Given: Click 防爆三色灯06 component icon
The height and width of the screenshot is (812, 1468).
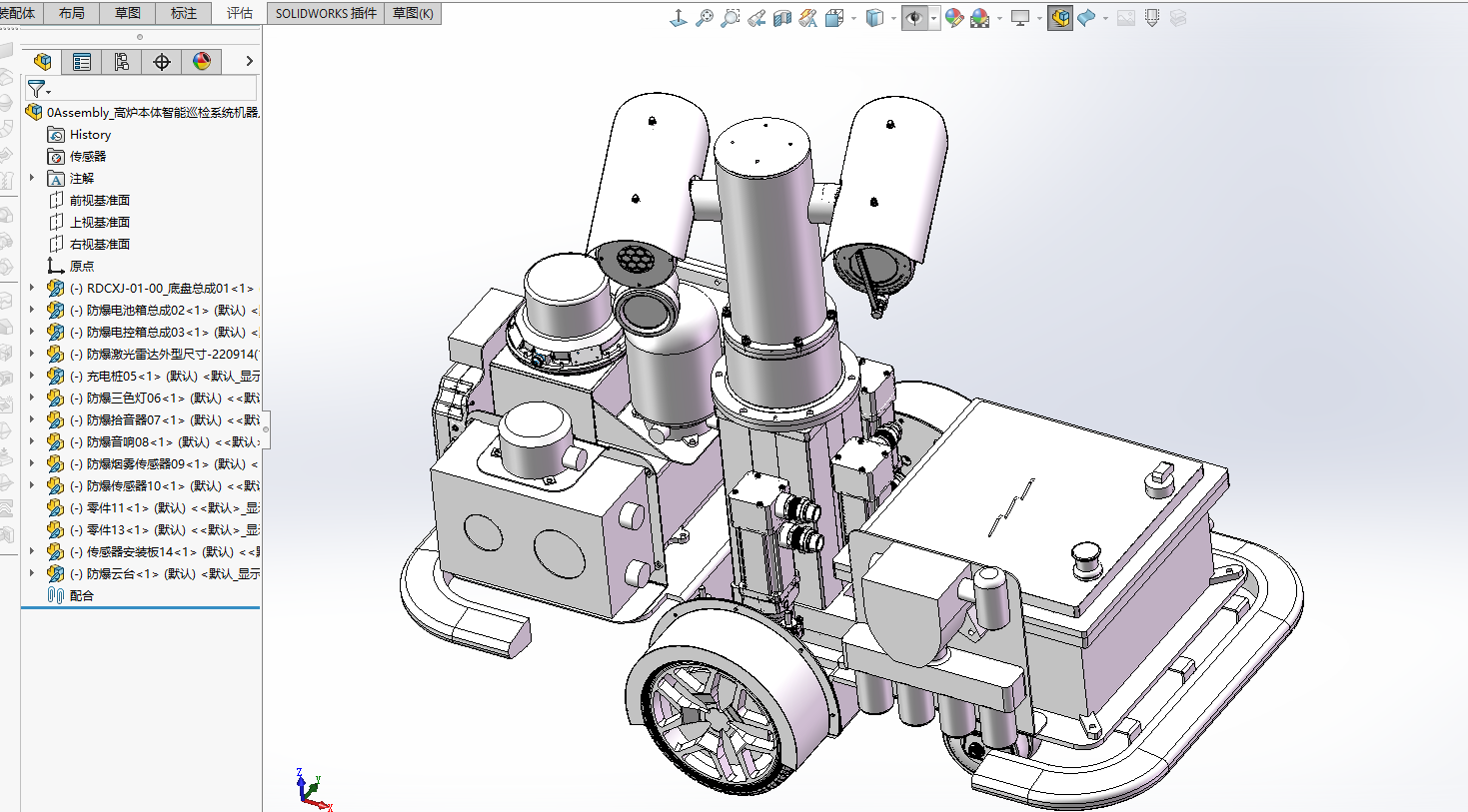Looking at the screenshot, I should [56, 399].
